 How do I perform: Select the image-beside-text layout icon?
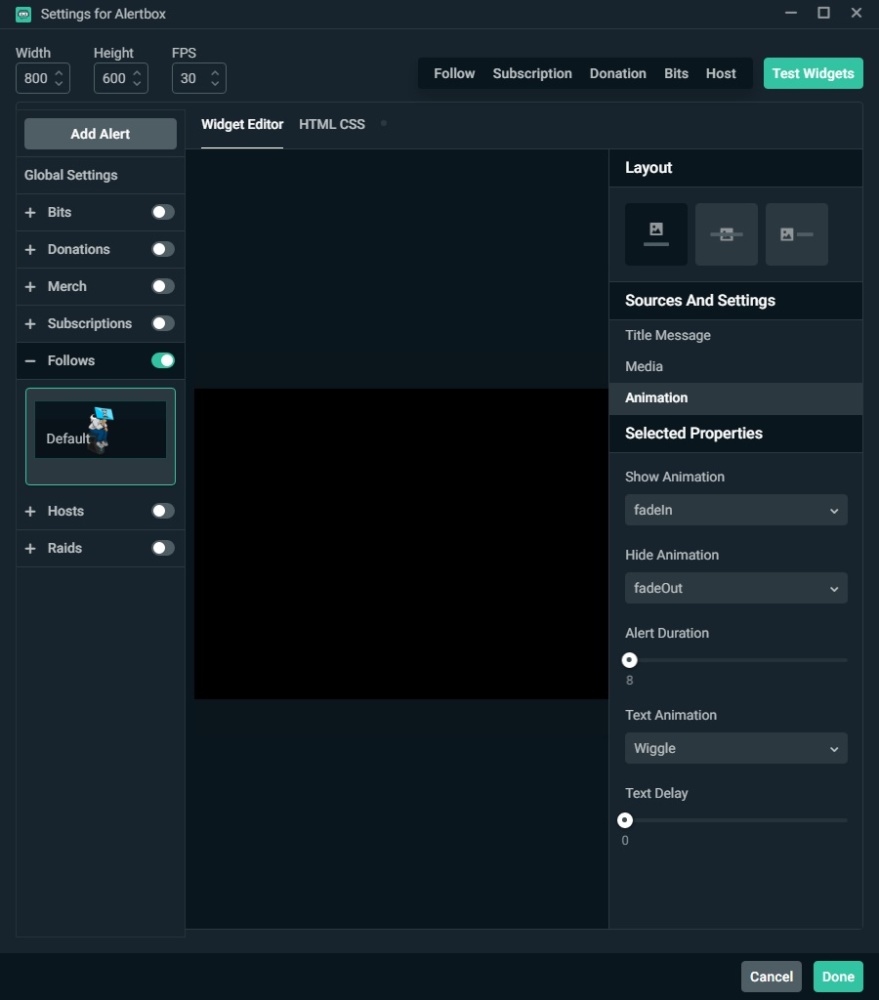point(797,234)
